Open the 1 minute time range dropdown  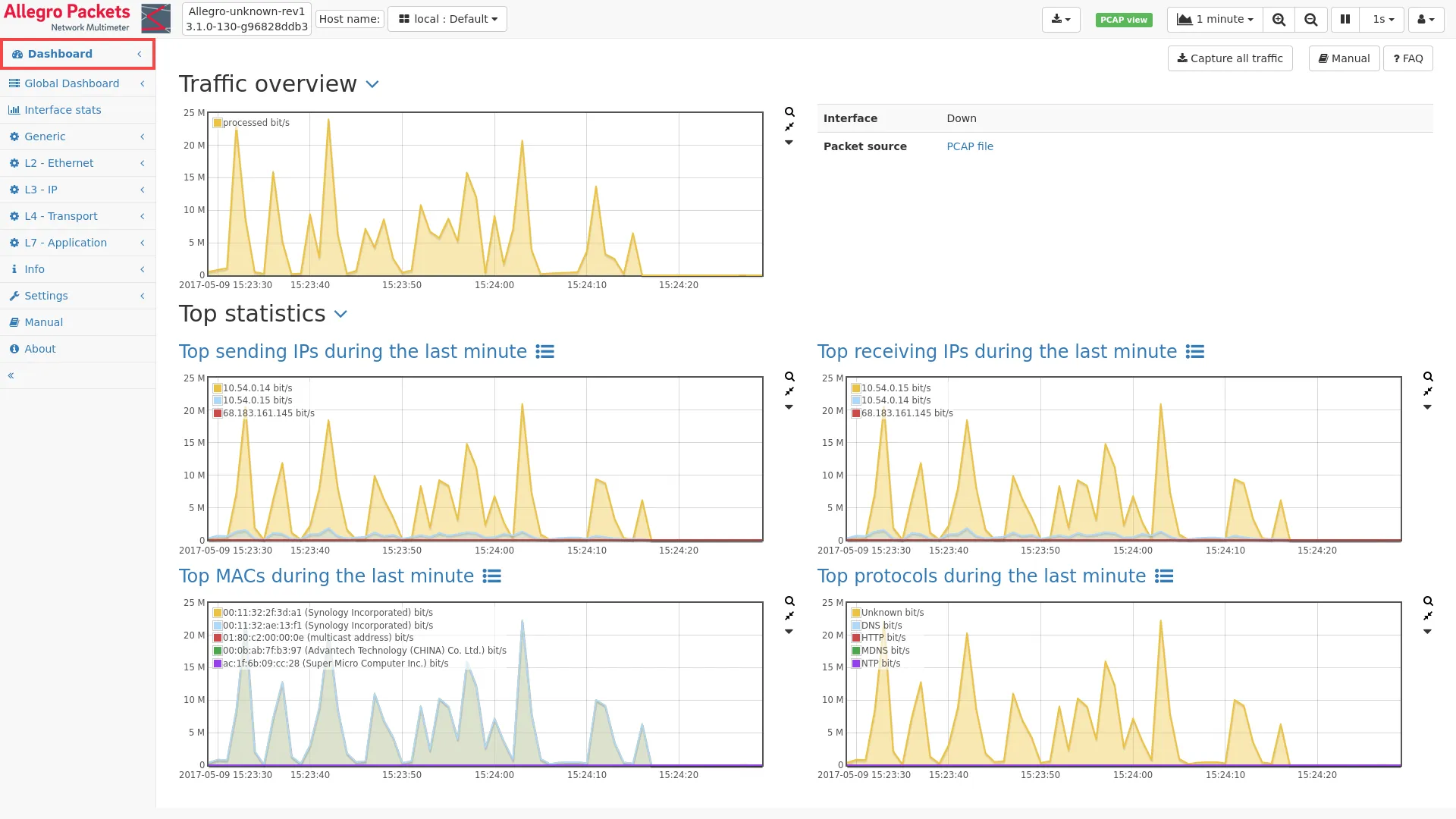click(1214, 20)
